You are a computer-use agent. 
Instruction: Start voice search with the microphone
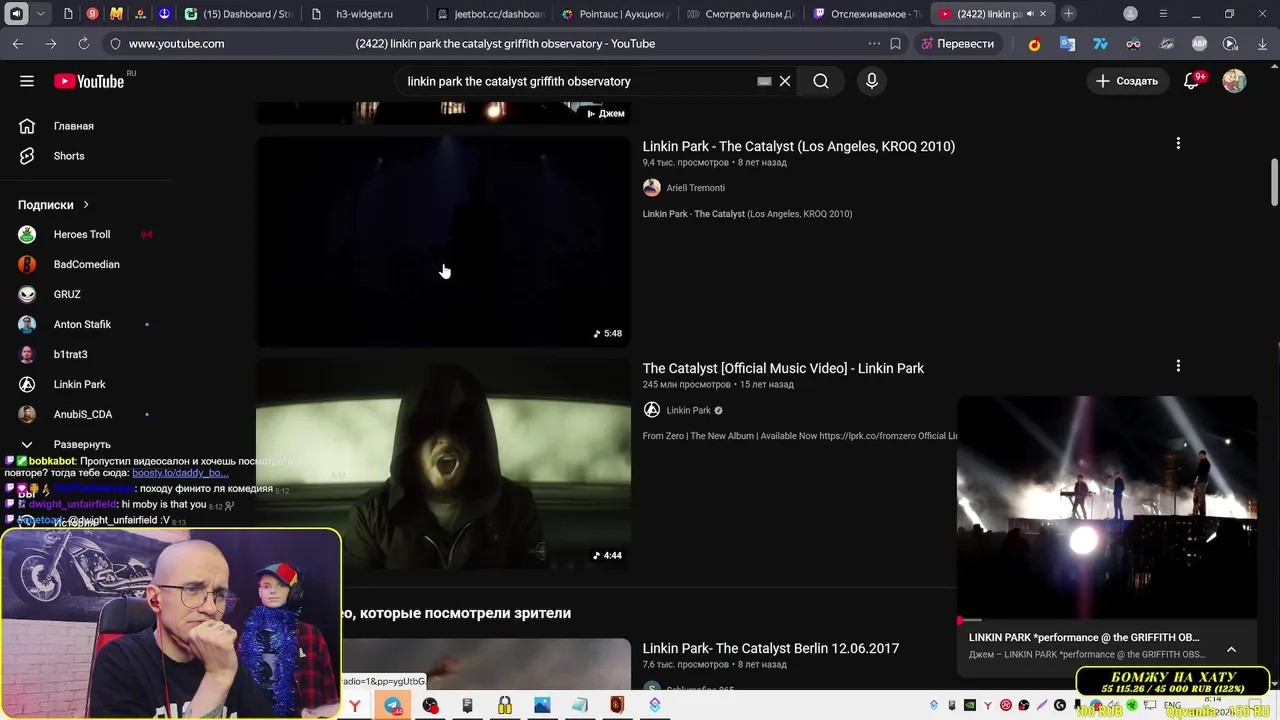click(872, 81)
